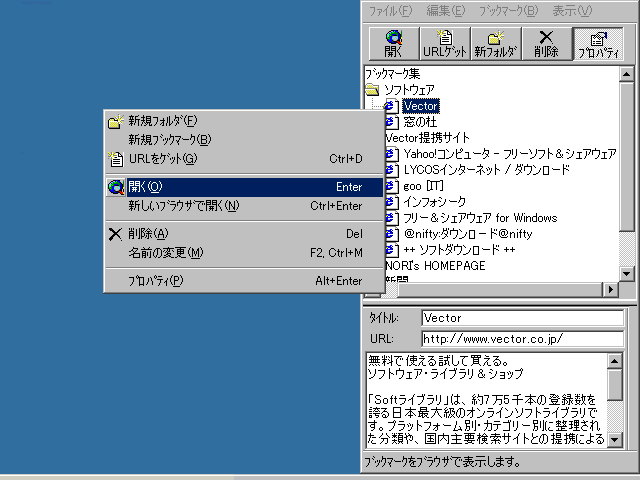Open the 表示(V) menu
The image size is (640, 480).
(x=572, y=11)
